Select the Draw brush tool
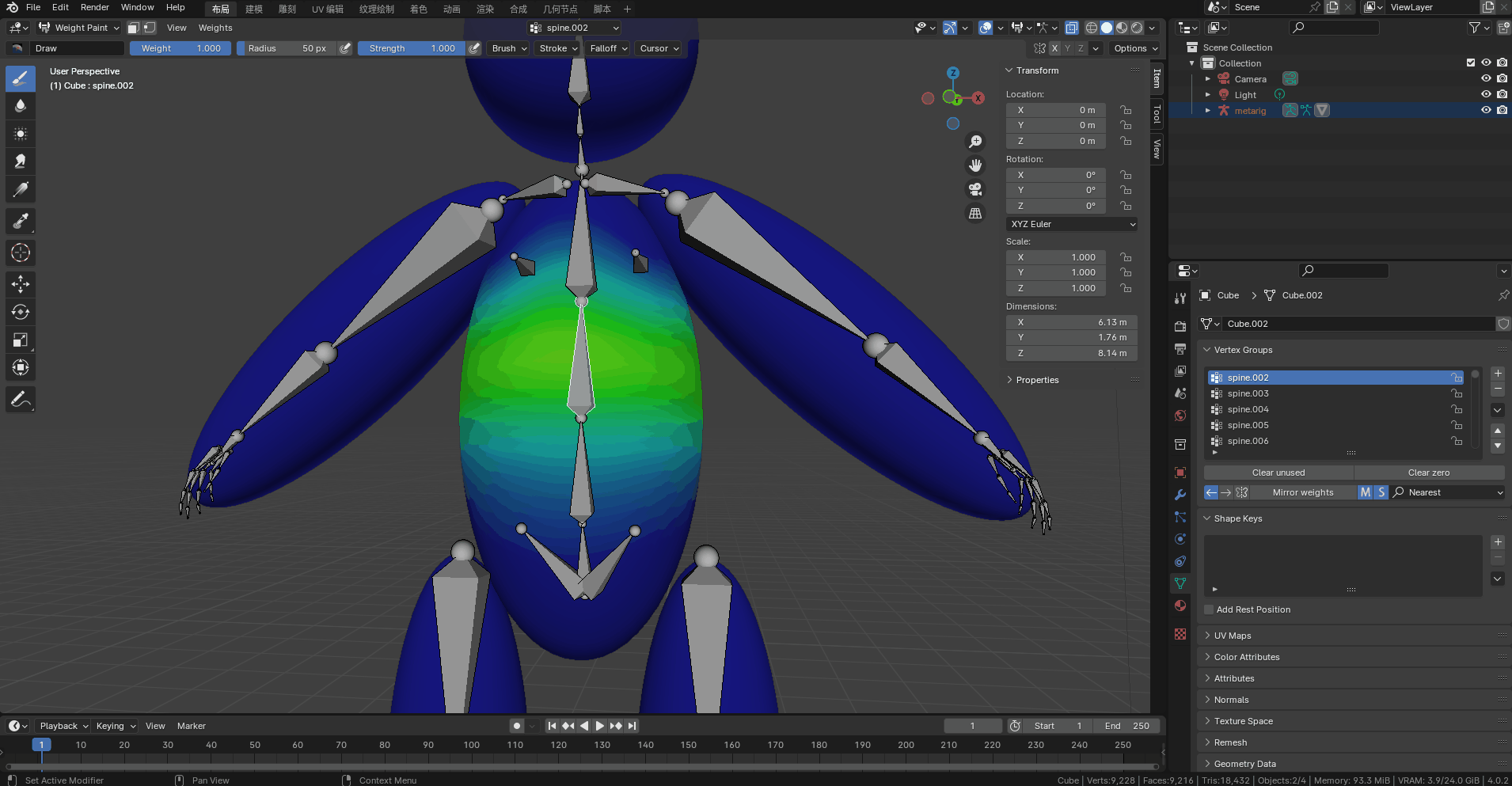The image size is (1512, 786). click(21, 78)
